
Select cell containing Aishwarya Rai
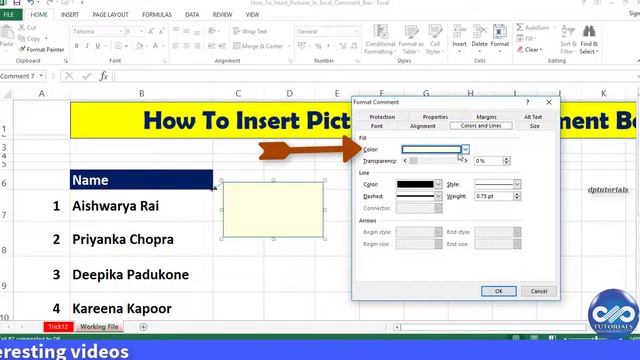point(141,206)
